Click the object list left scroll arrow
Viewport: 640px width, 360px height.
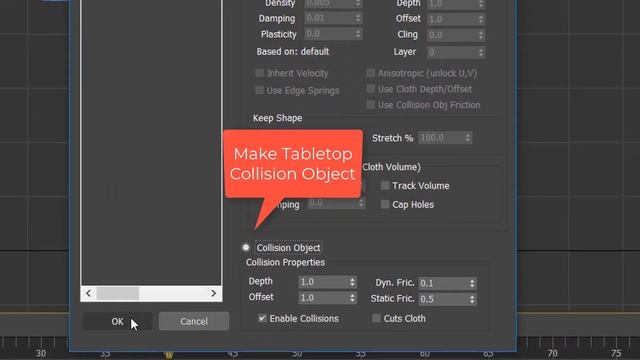(89, 293)
